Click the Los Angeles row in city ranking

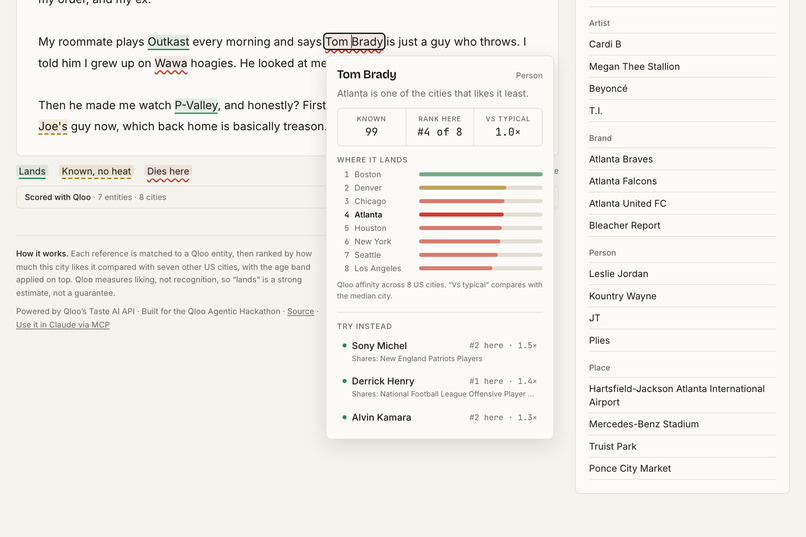pyautogui.click(x=439, y=268)
